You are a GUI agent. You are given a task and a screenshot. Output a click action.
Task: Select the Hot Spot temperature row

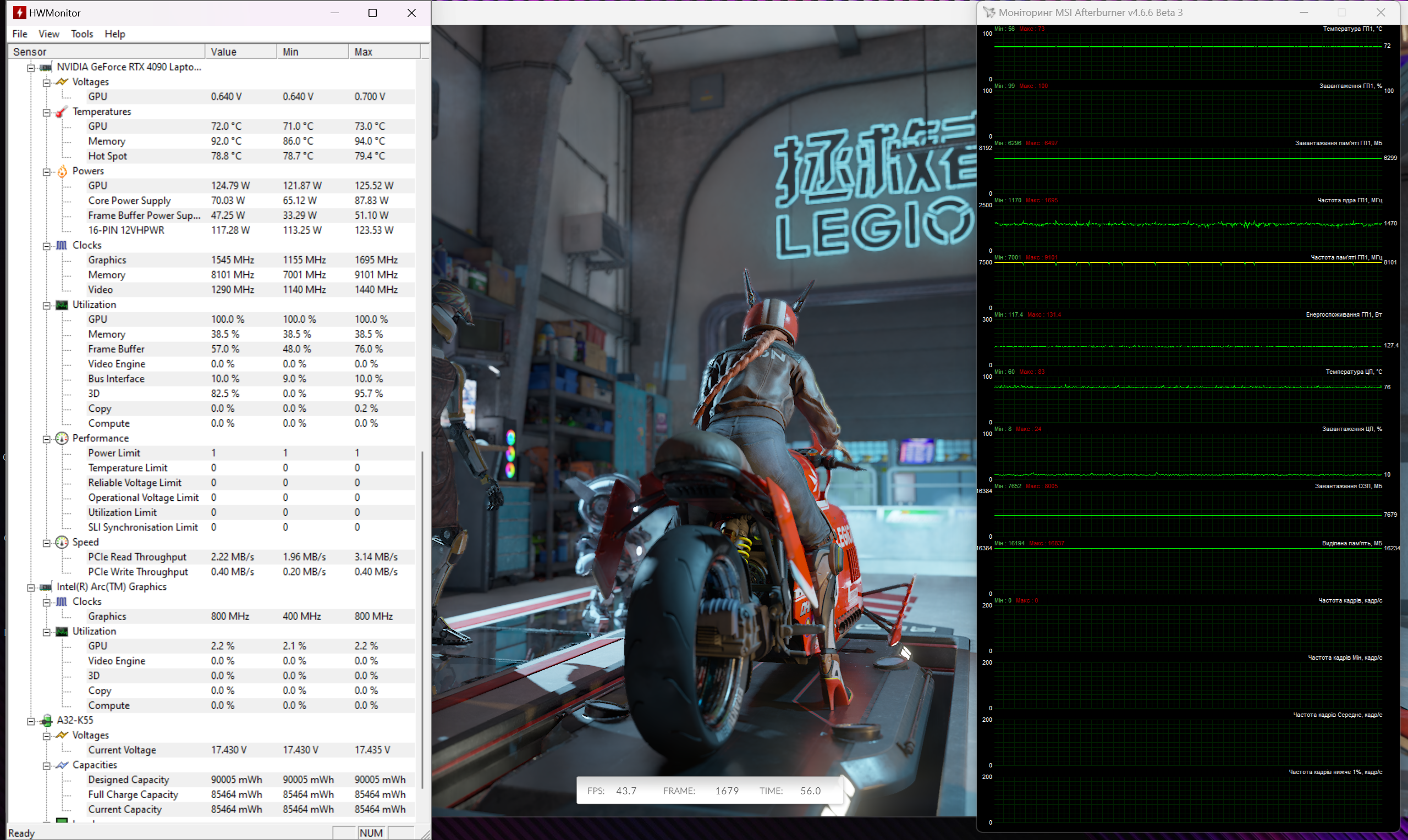pos(108,156)
